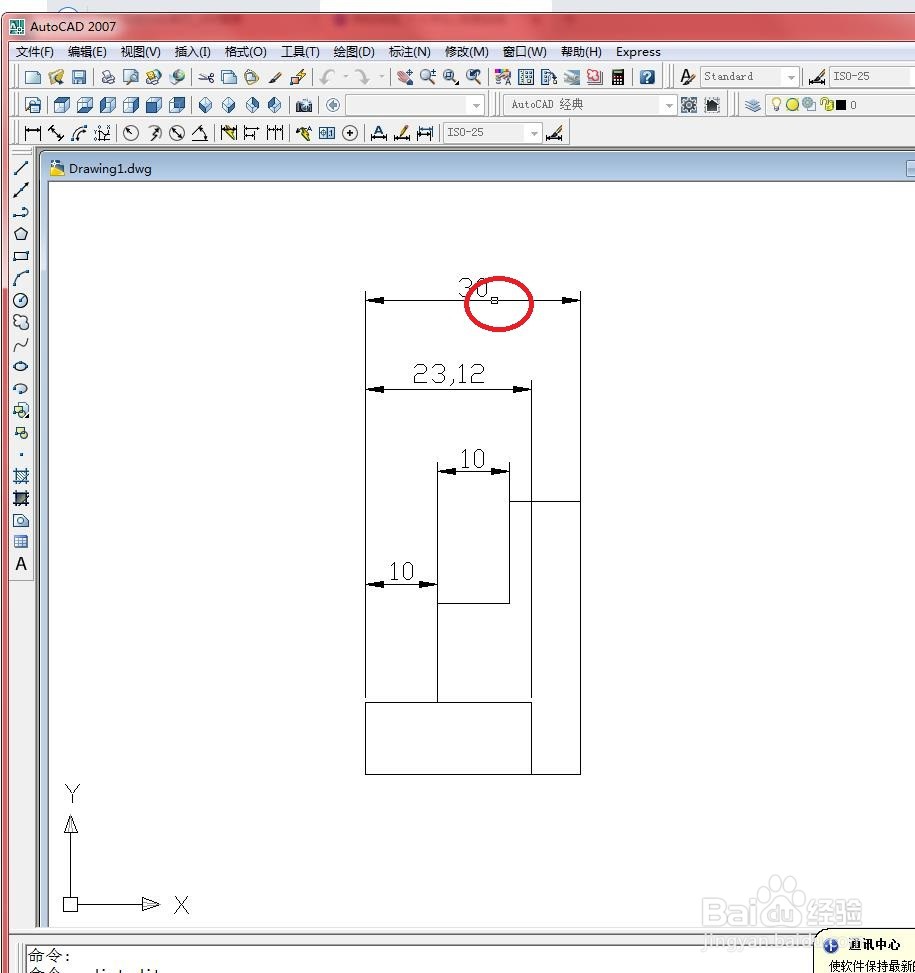This screenshot has width=915, height=973.
Task: Click the 23,12 dimension text
Action: pyautogui.click(x=449, y=374)
